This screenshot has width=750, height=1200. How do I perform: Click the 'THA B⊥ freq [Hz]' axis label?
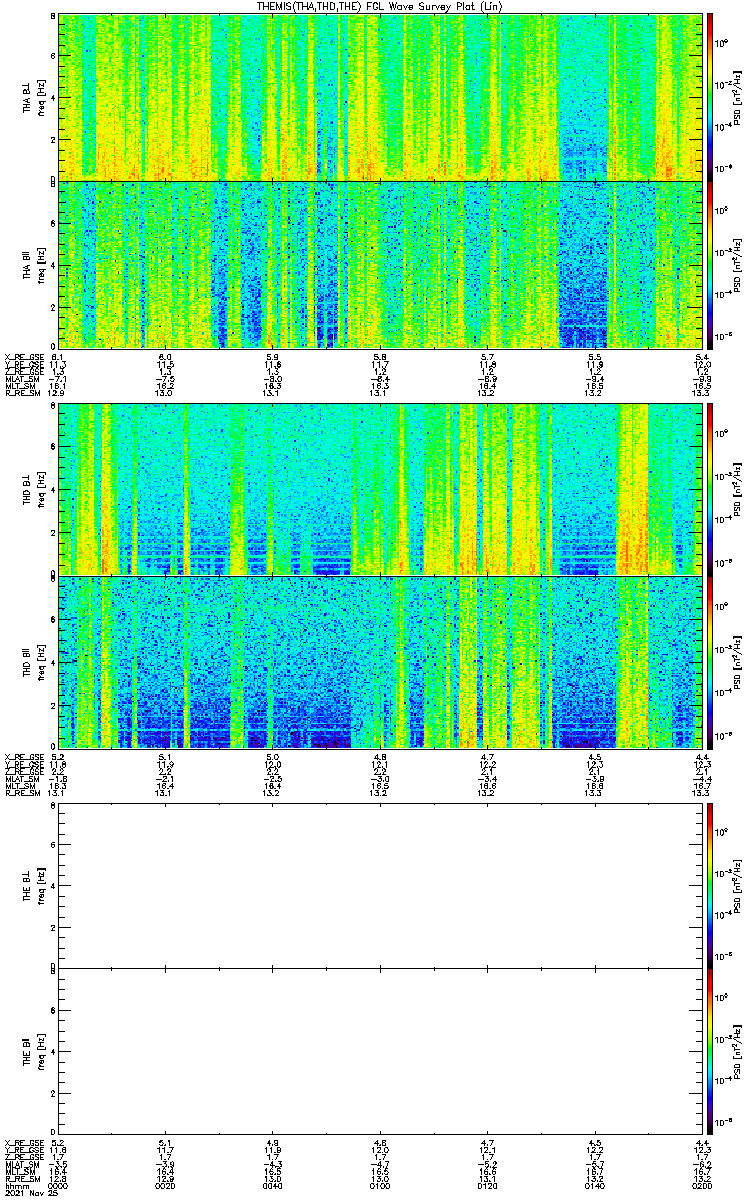click(32, 97)
